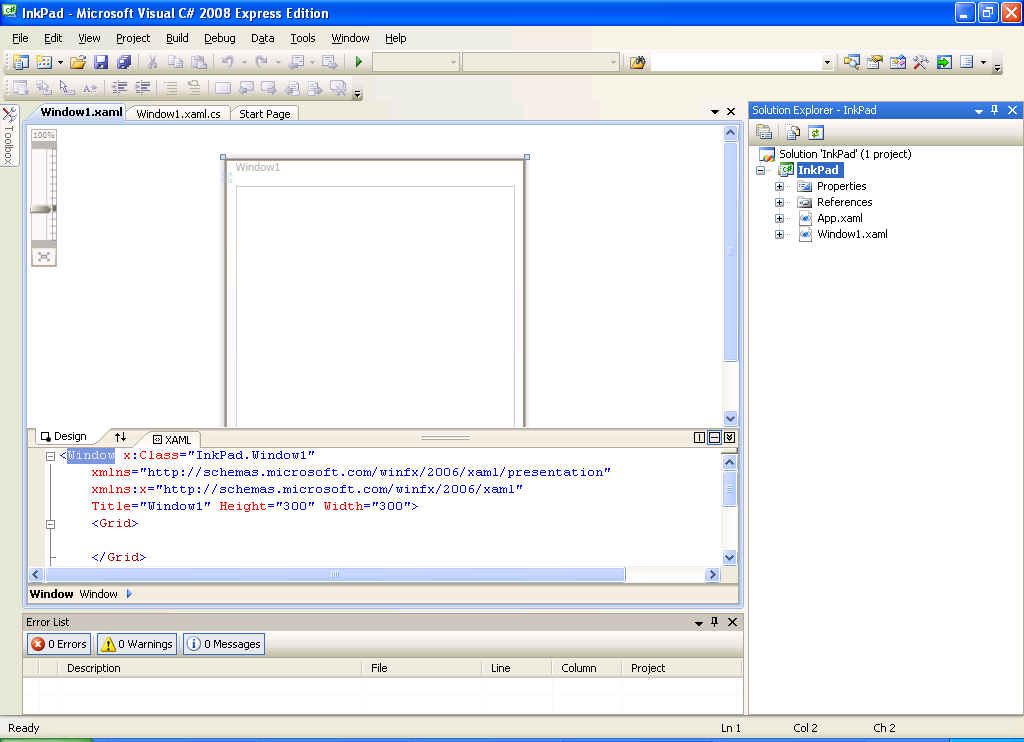Open the Project menu
The image size is (1024, 742).
tap(133, 39)
